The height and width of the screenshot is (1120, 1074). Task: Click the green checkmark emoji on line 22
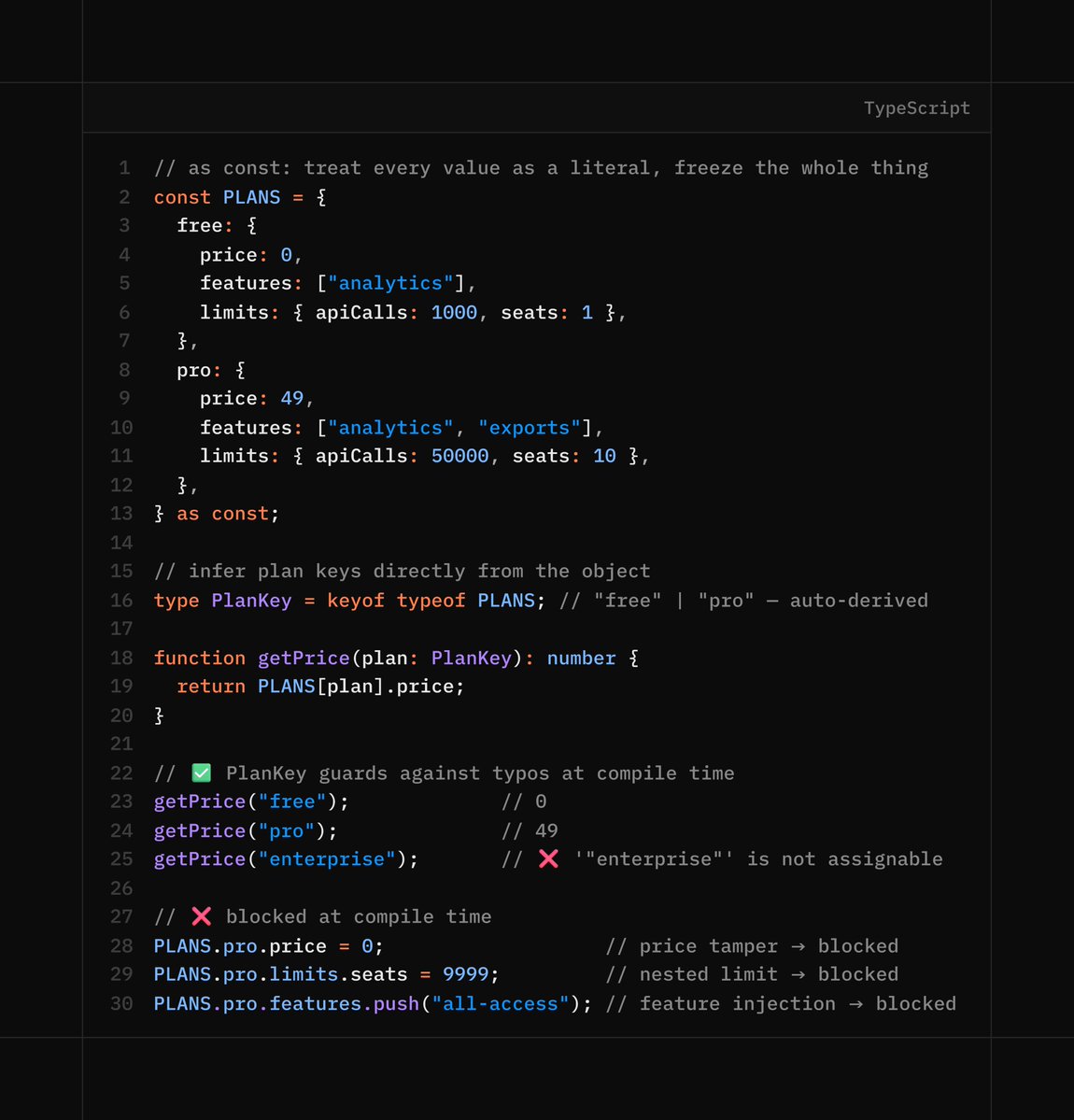point(202,773)
